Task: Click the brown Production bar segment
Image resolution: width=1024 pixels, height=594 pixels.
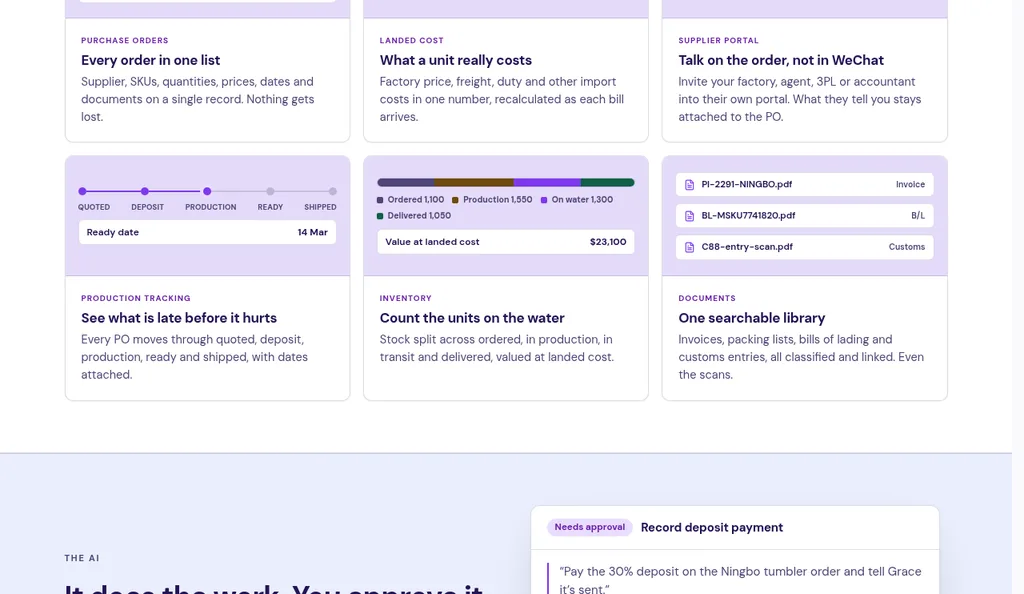Action: pyautogui.click(x=474, y=183)
